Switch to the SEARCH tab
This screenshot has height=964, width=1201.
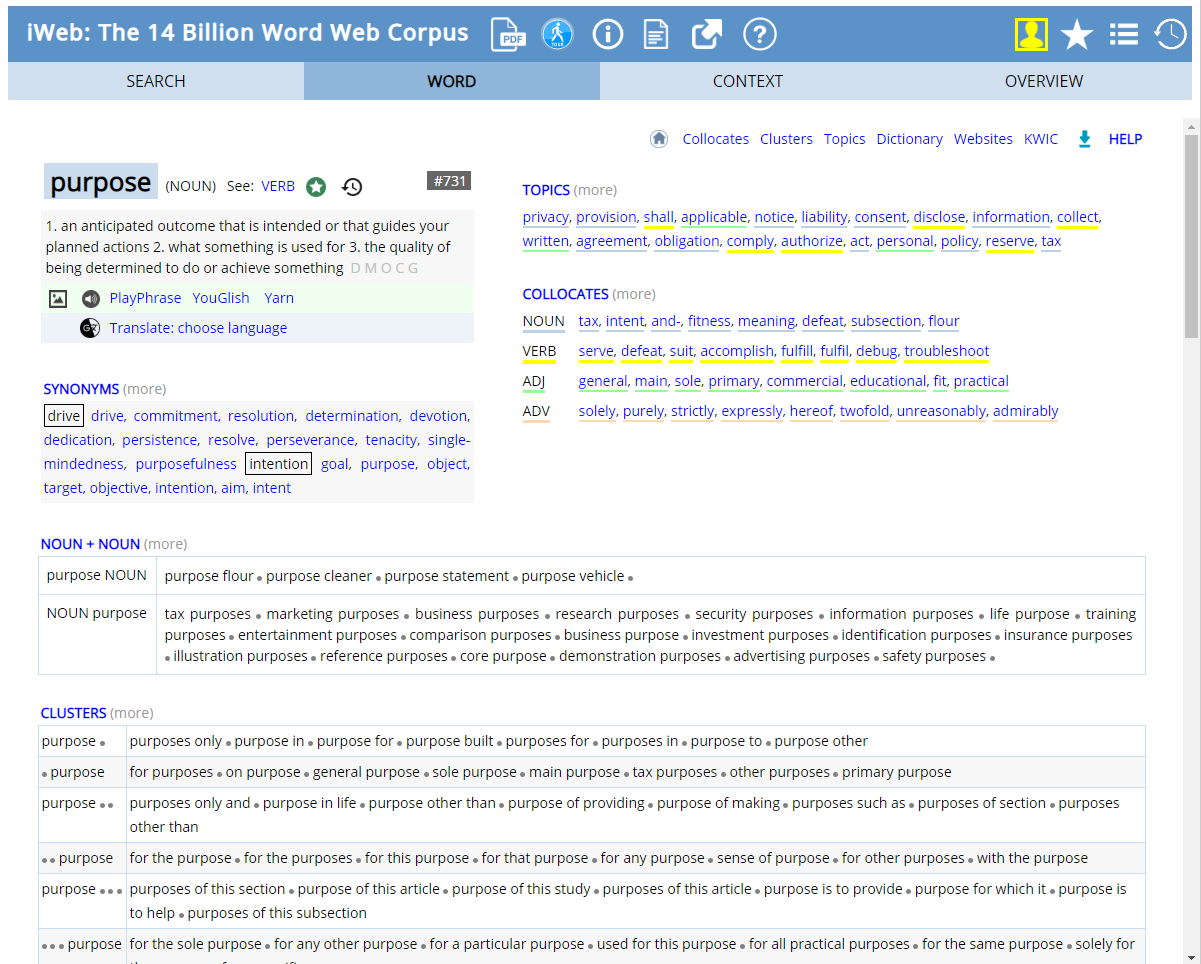156,81
